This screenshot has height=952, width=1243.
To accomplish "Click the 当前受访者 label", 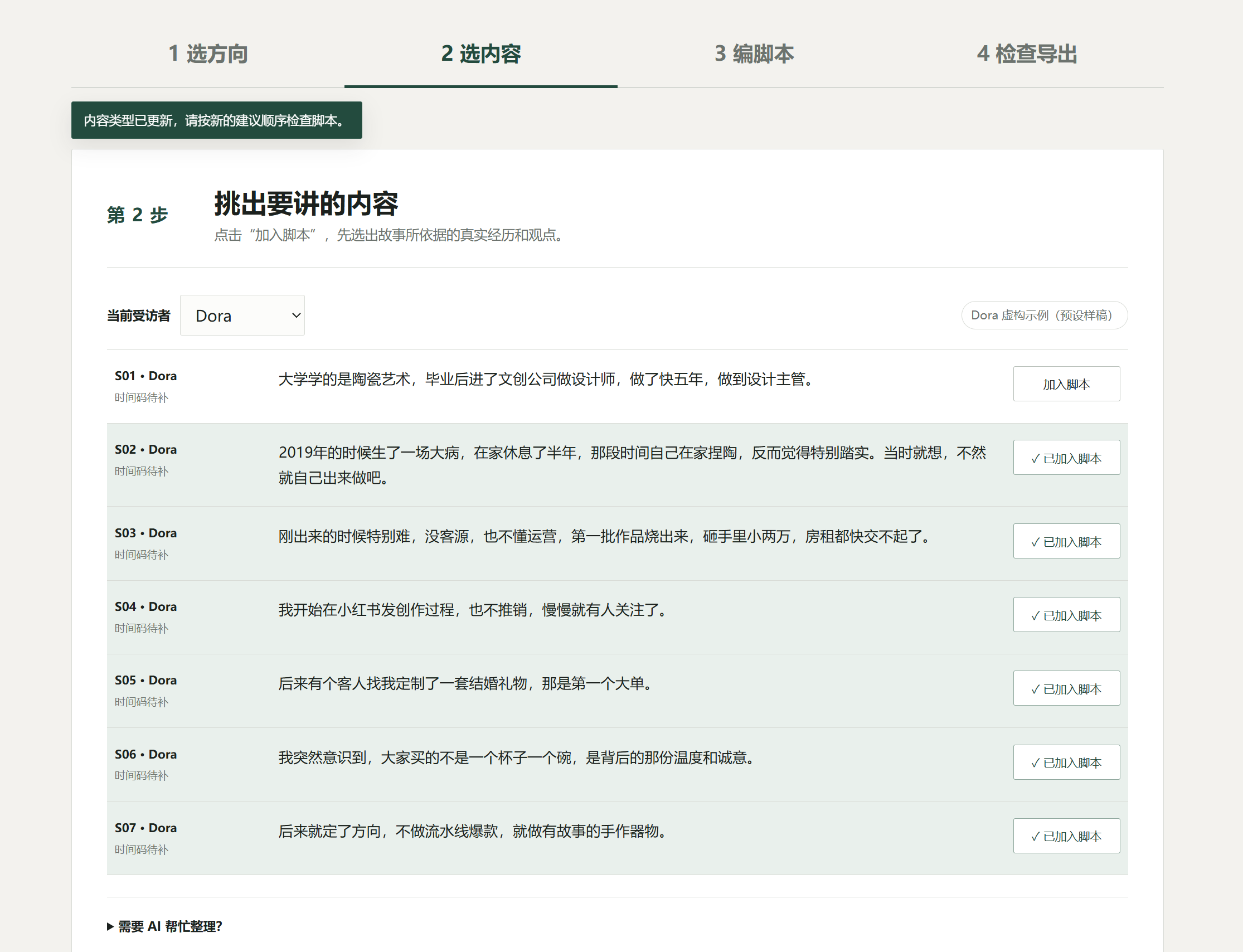I will tap(139, 315).
